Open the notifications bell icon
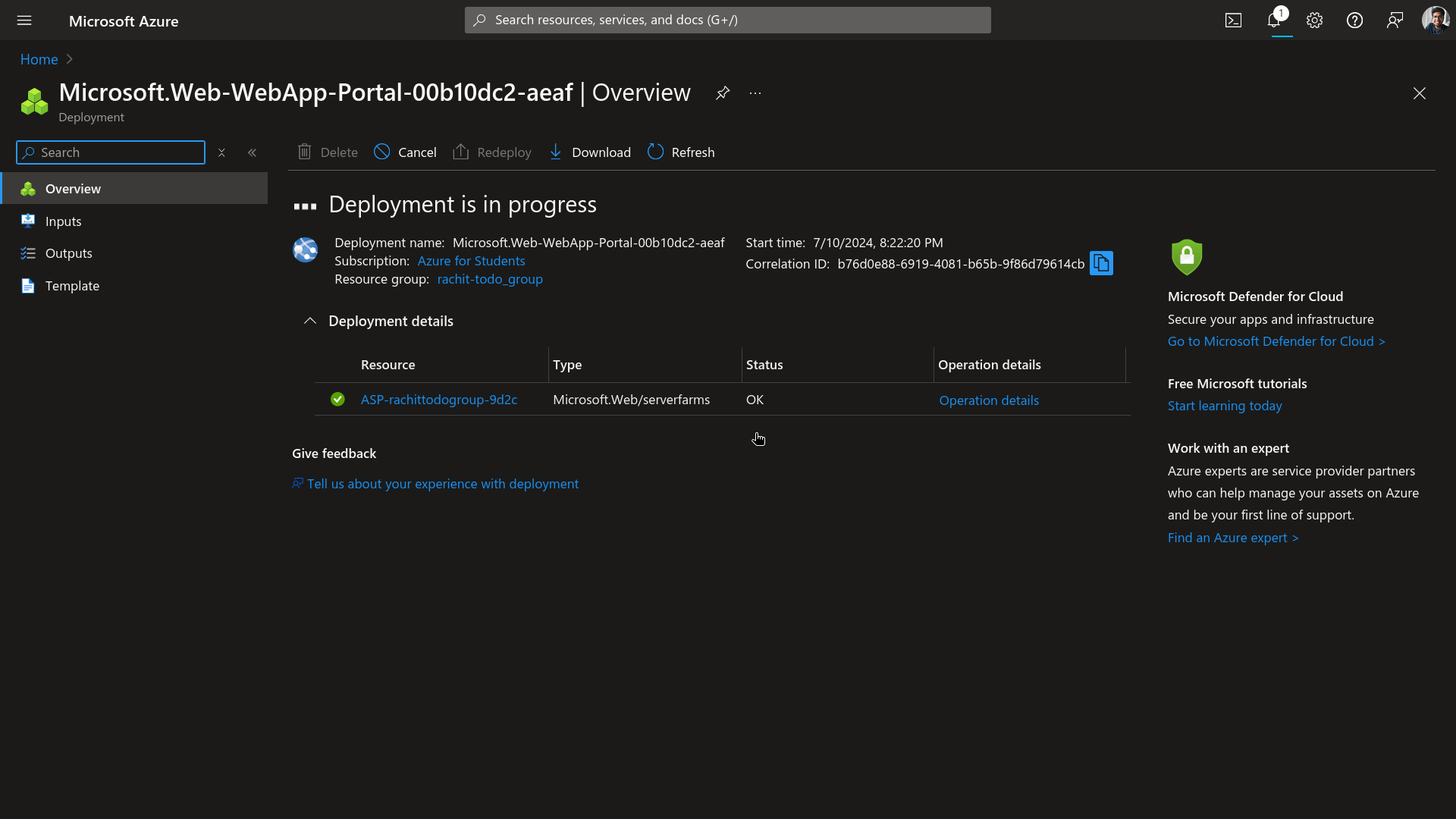The height and width of the screenshot is (819, 1456). tap(1274, 20)
